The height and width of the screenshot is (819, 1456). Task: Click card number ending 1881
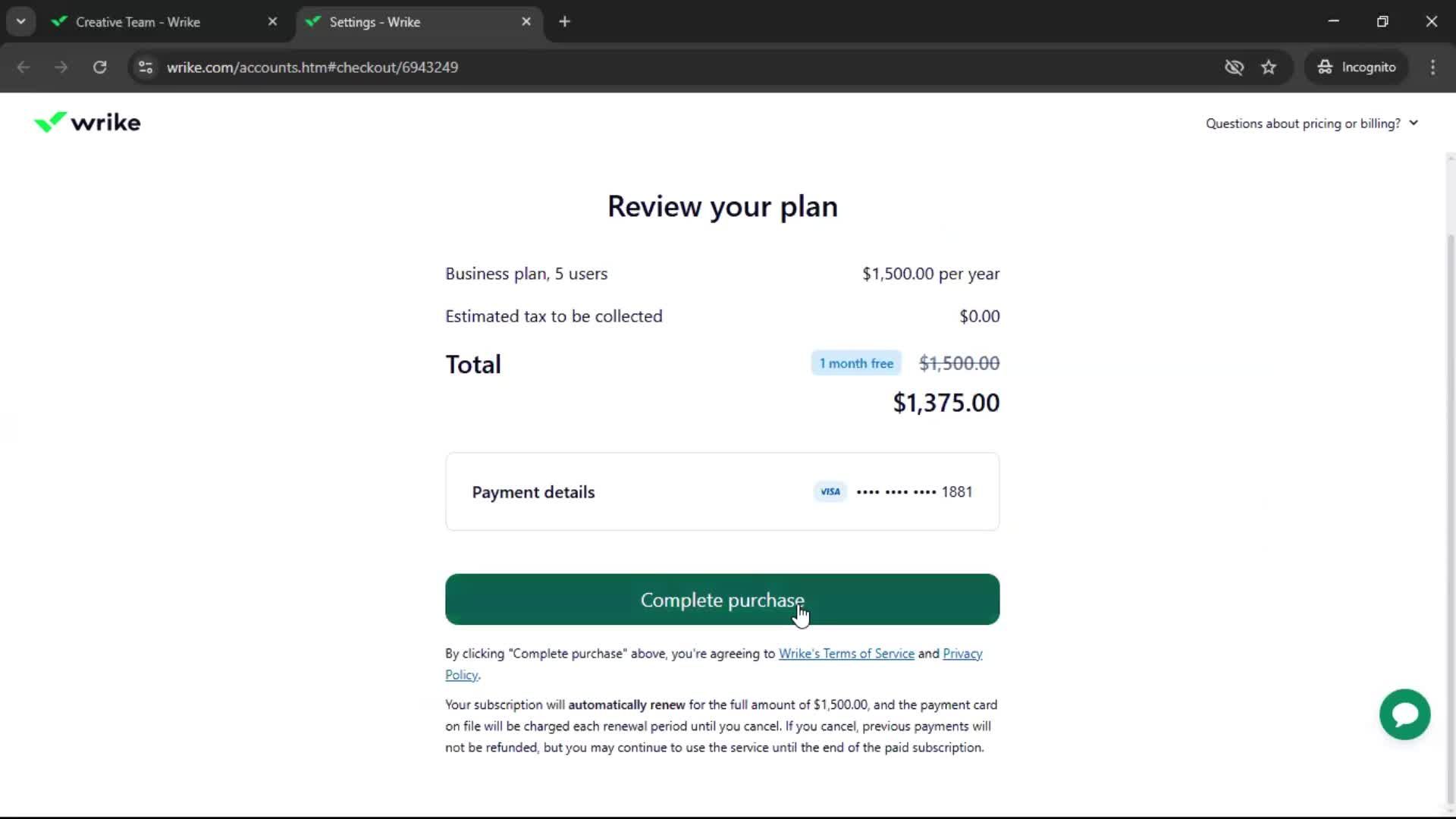coord(915,491)
